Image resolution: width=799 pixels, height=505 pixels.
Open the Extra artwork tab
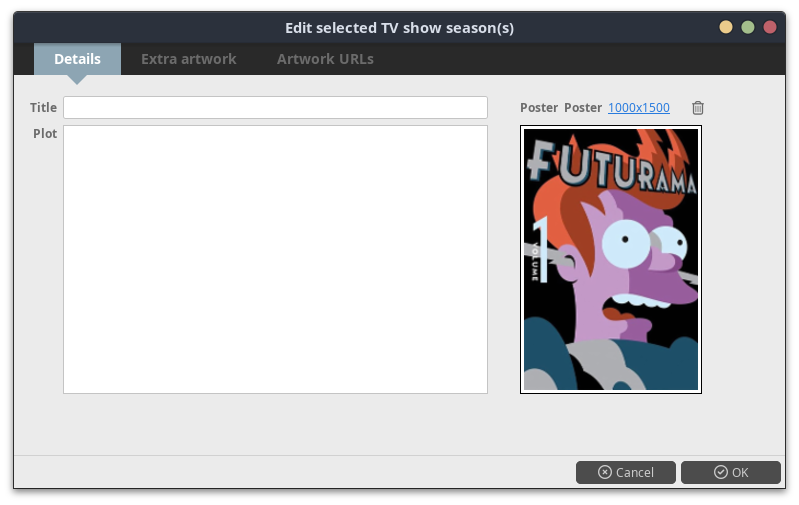(x=189, y=59)
